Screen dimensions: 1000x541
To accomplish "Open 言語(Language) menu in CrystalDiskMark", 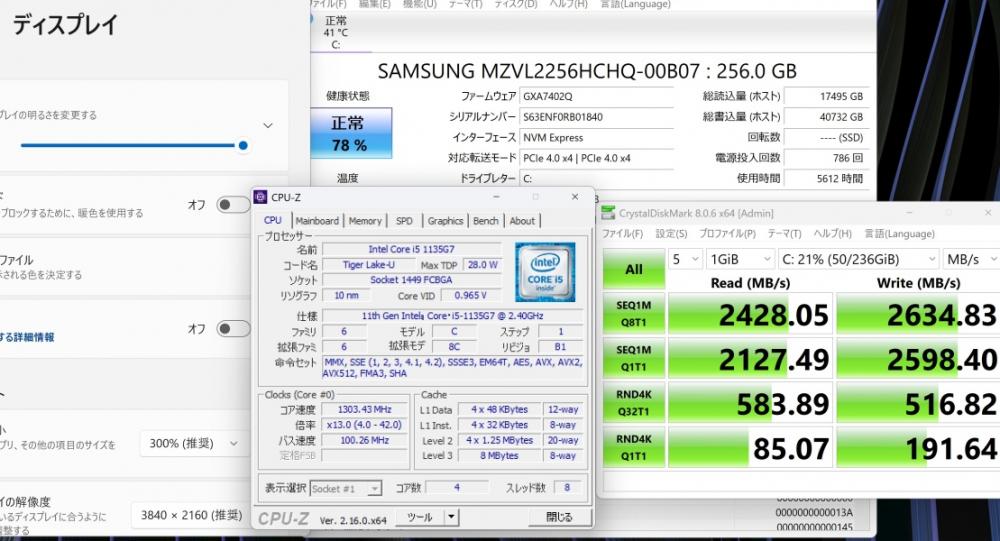I will (899, 233).
